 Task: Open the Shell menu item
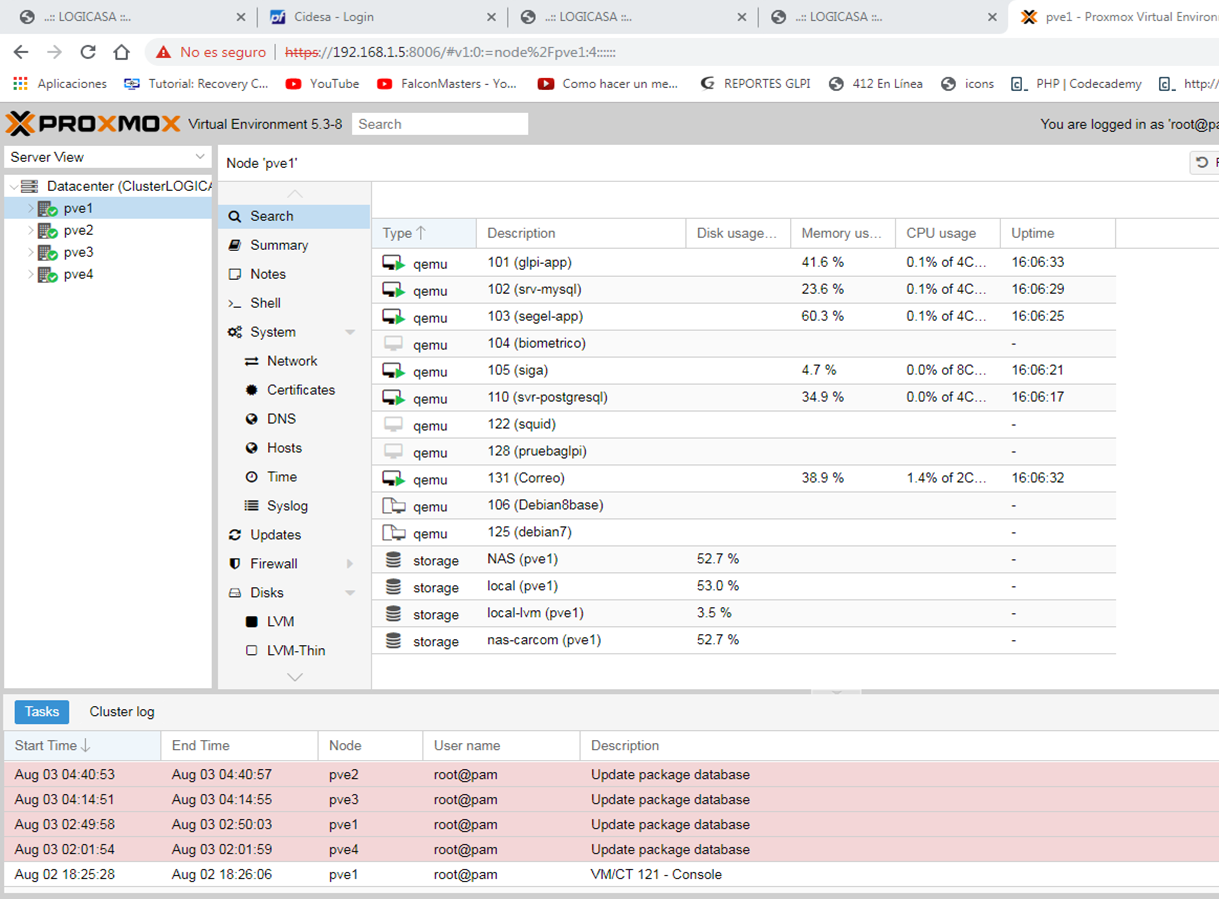(265, 303)
